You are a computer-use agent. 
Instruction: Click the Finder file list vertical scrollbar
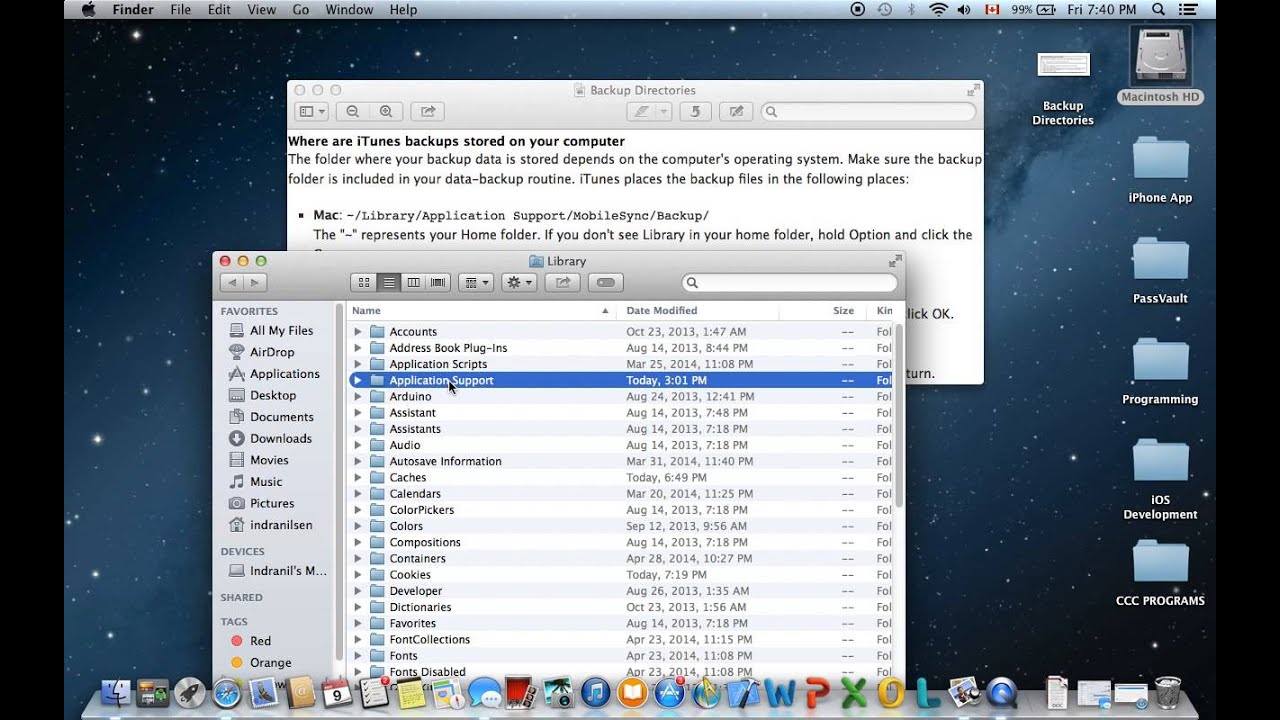point(898,415)
